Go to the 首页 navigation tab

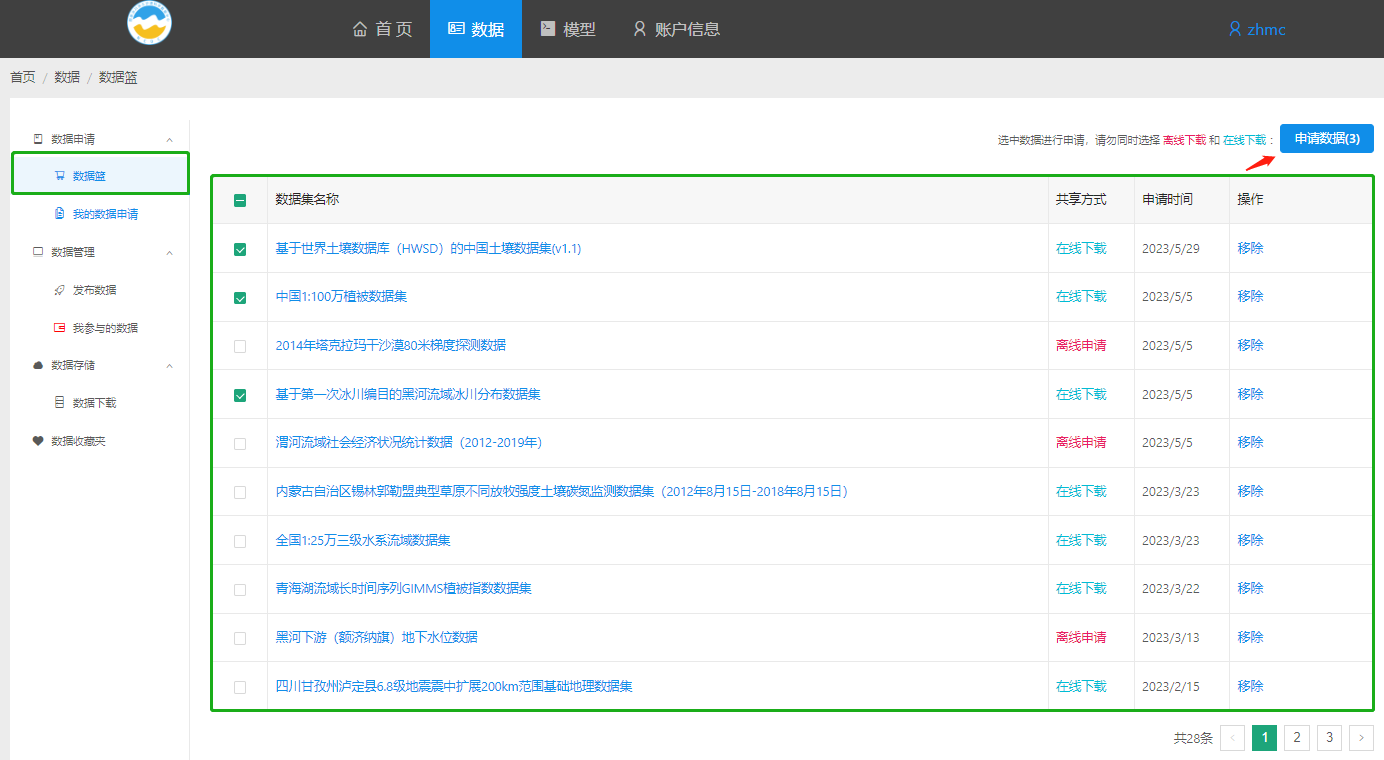pyautogui.click(x=382, y=29)
